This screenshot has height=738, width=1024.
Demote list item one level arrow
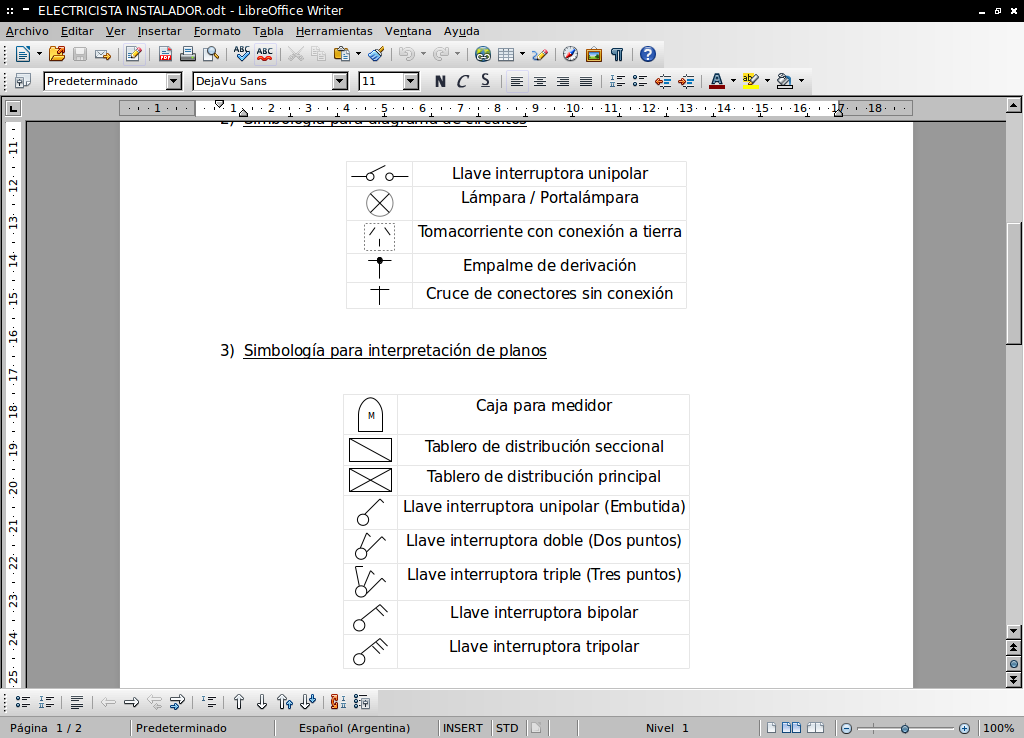point(131,702)
